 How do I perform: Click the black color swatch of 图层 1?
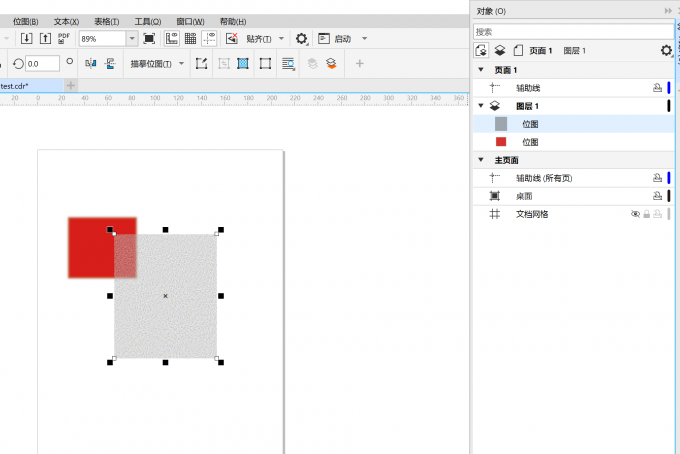pyautogui.click(x=669, y=106)
